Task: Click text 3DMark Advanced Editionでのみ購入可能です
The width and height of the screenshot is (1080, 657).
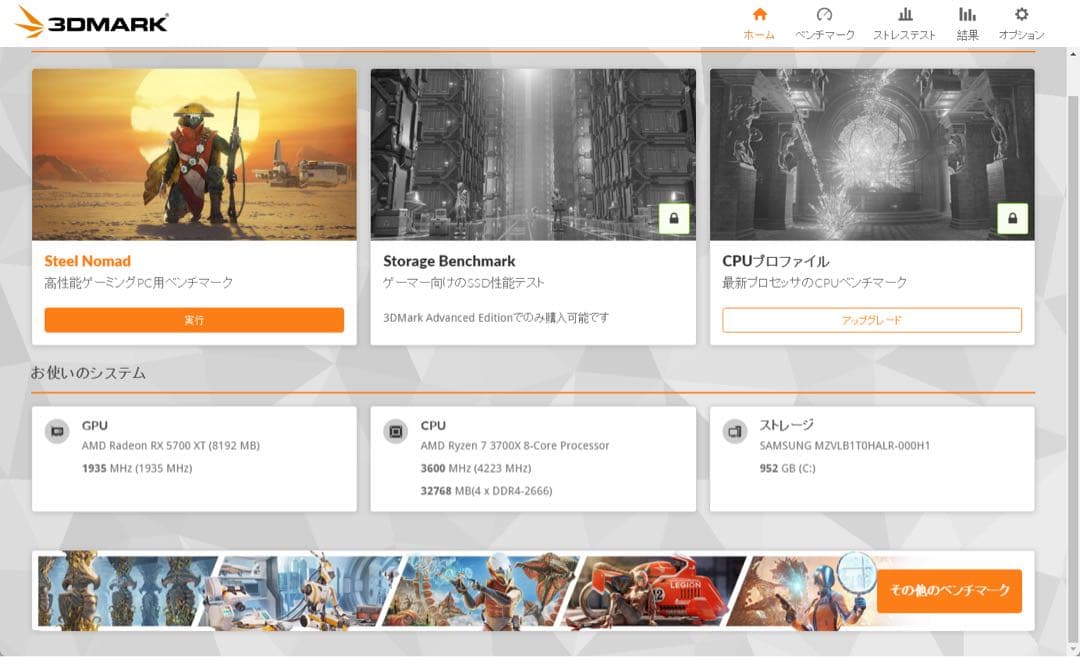Action: coord(496,317)
